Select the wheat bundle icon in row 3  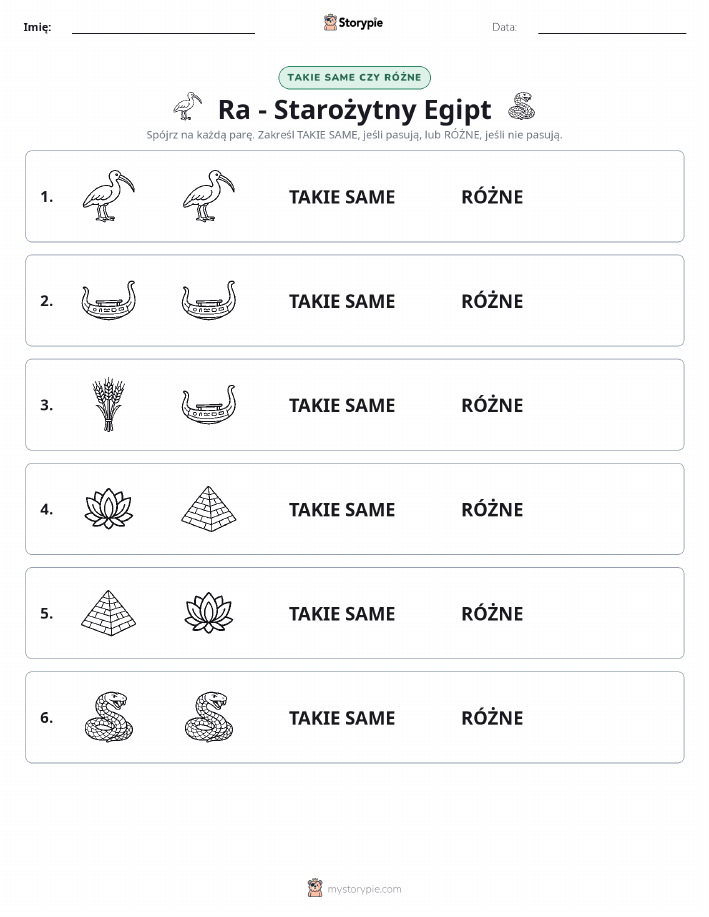(x=109, y=405)
